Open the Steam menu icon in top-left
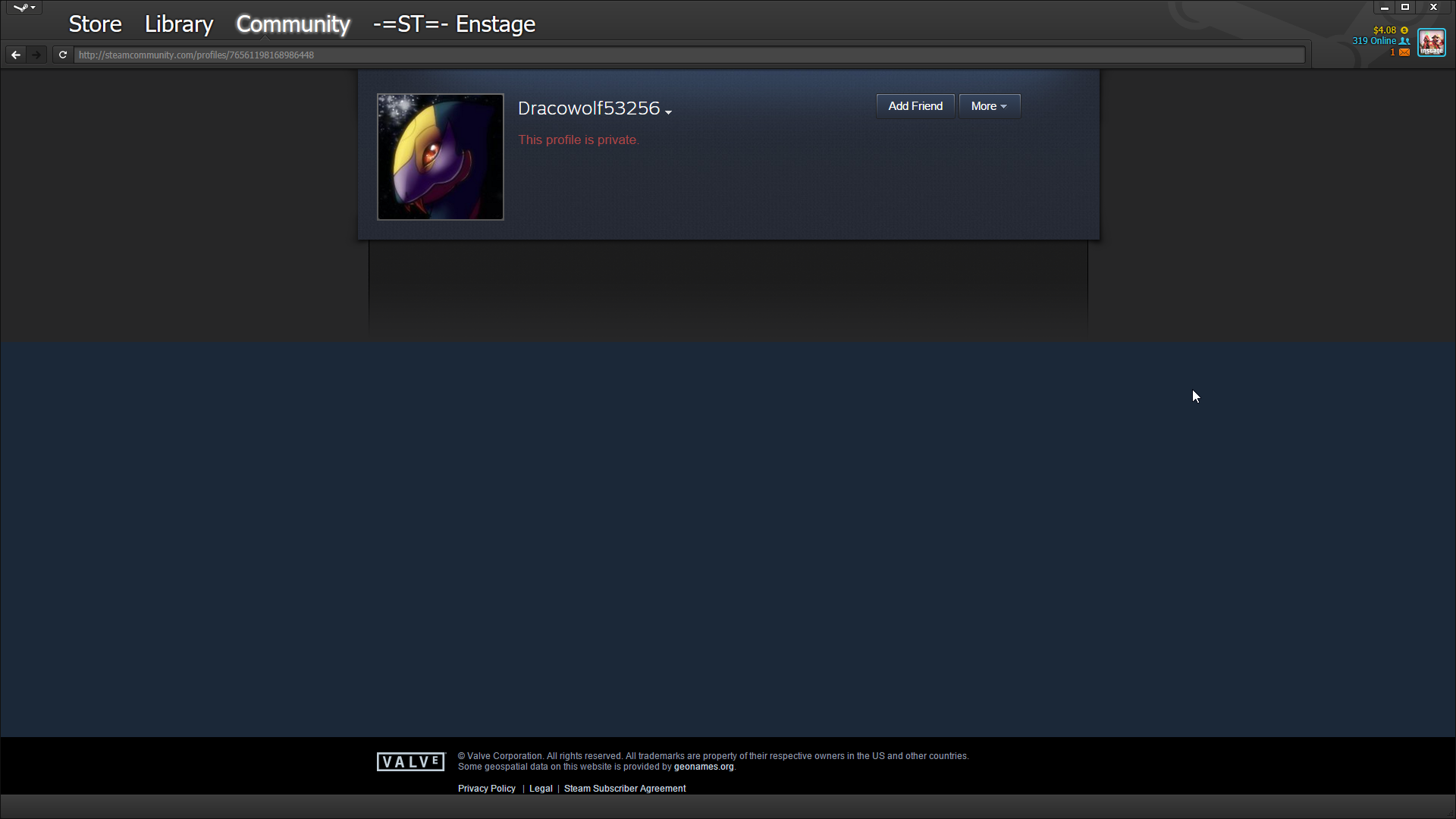This screenshot has height=819, width=1456. (x=24, y=8)
